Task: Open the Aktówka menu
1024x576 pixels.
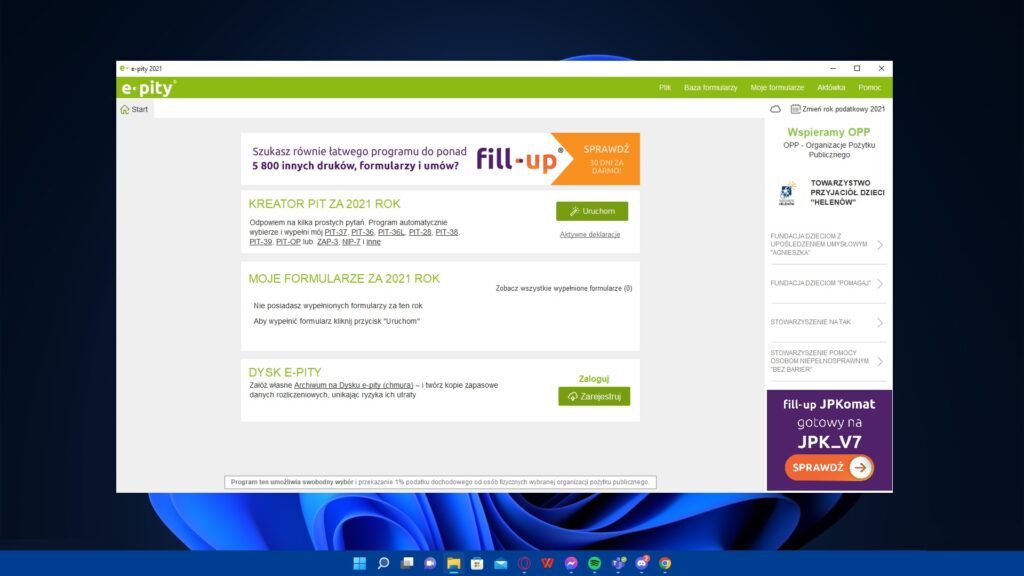Action: tap(831, 88)
